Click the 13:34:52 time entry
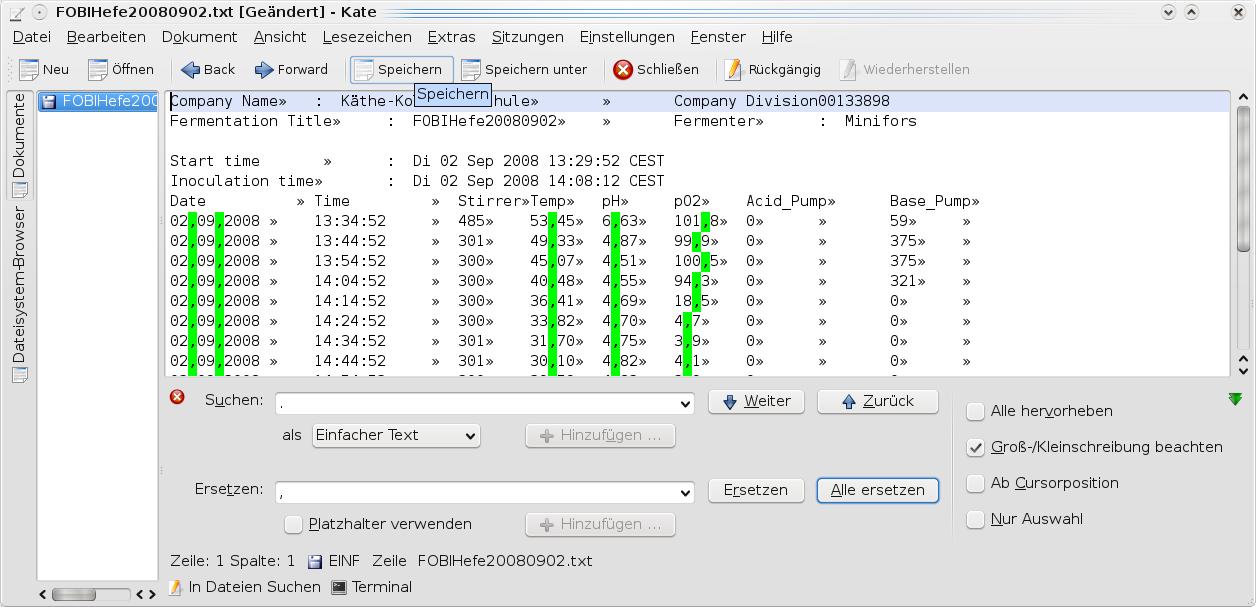 point(350,221)
